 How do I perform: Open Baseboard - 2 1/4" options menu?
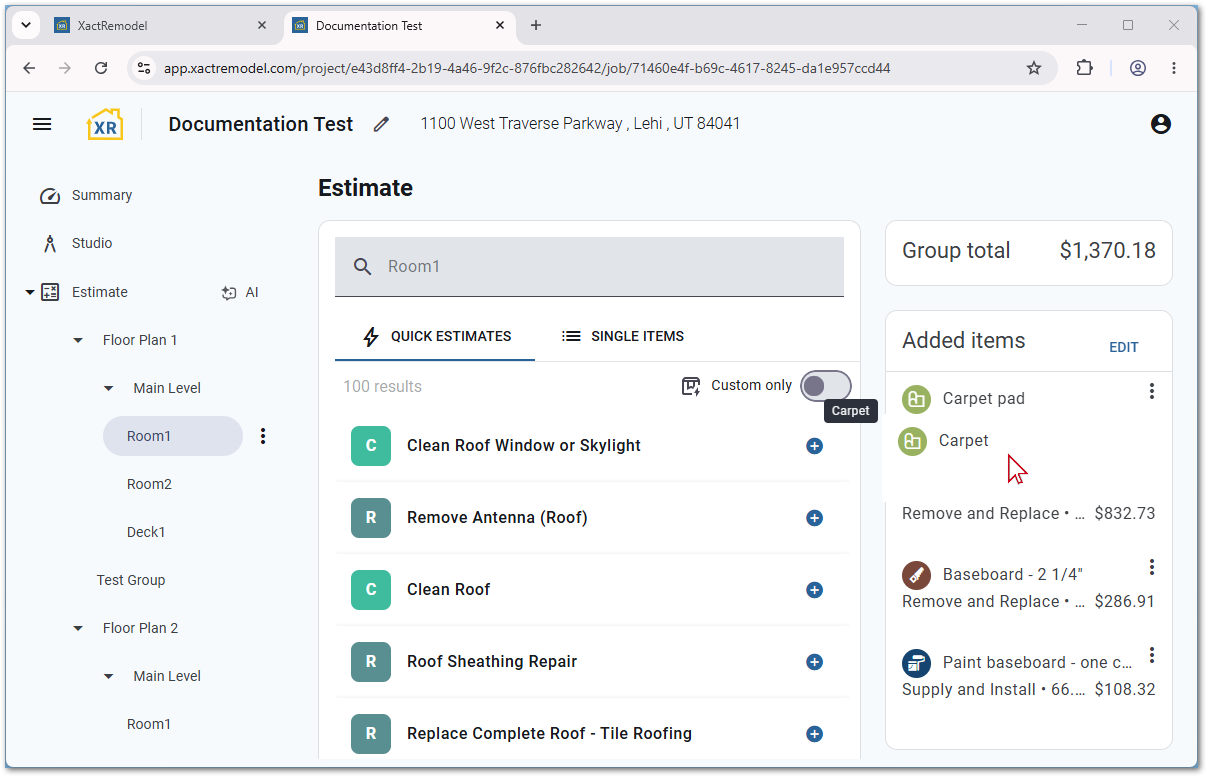pos(1152,567)
